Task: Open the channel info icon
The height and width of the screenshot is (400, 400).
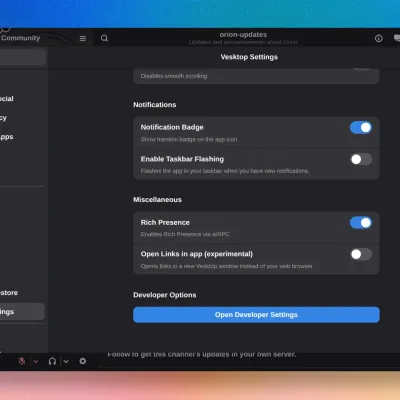Action: tap(379, 38)
